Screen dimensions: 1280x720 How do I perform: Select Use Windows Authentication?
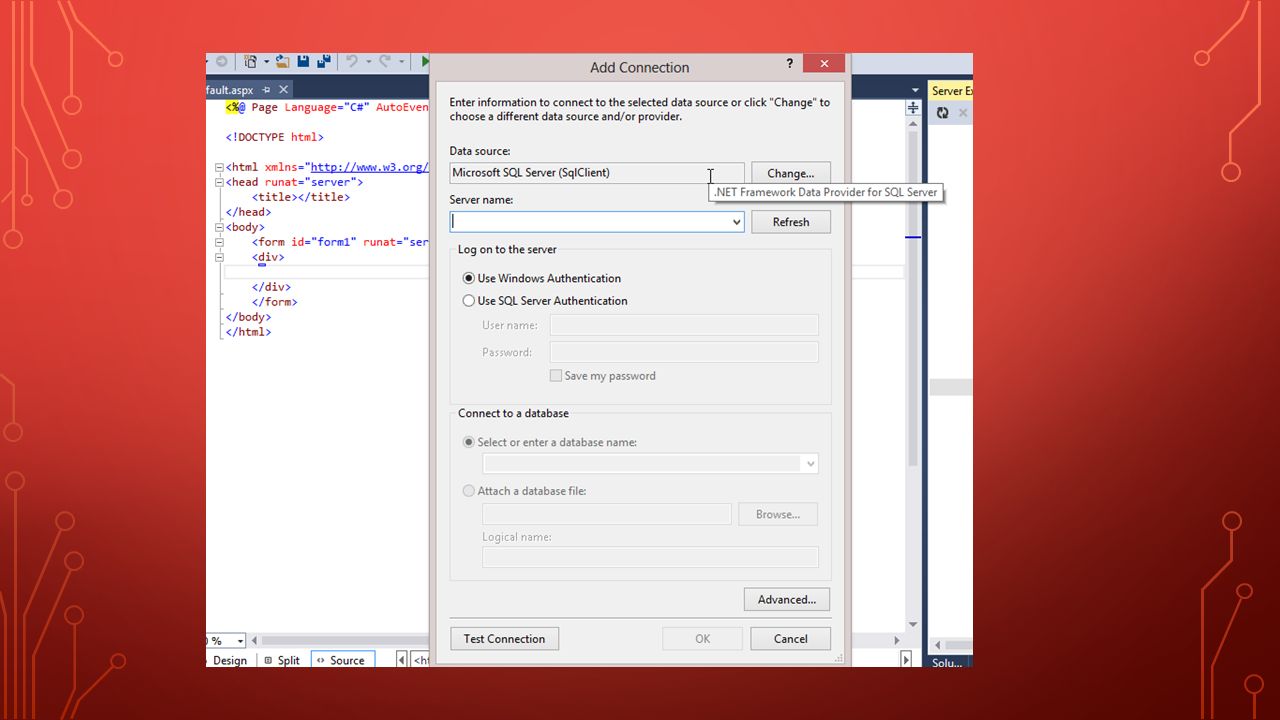(x=541, y=278)
